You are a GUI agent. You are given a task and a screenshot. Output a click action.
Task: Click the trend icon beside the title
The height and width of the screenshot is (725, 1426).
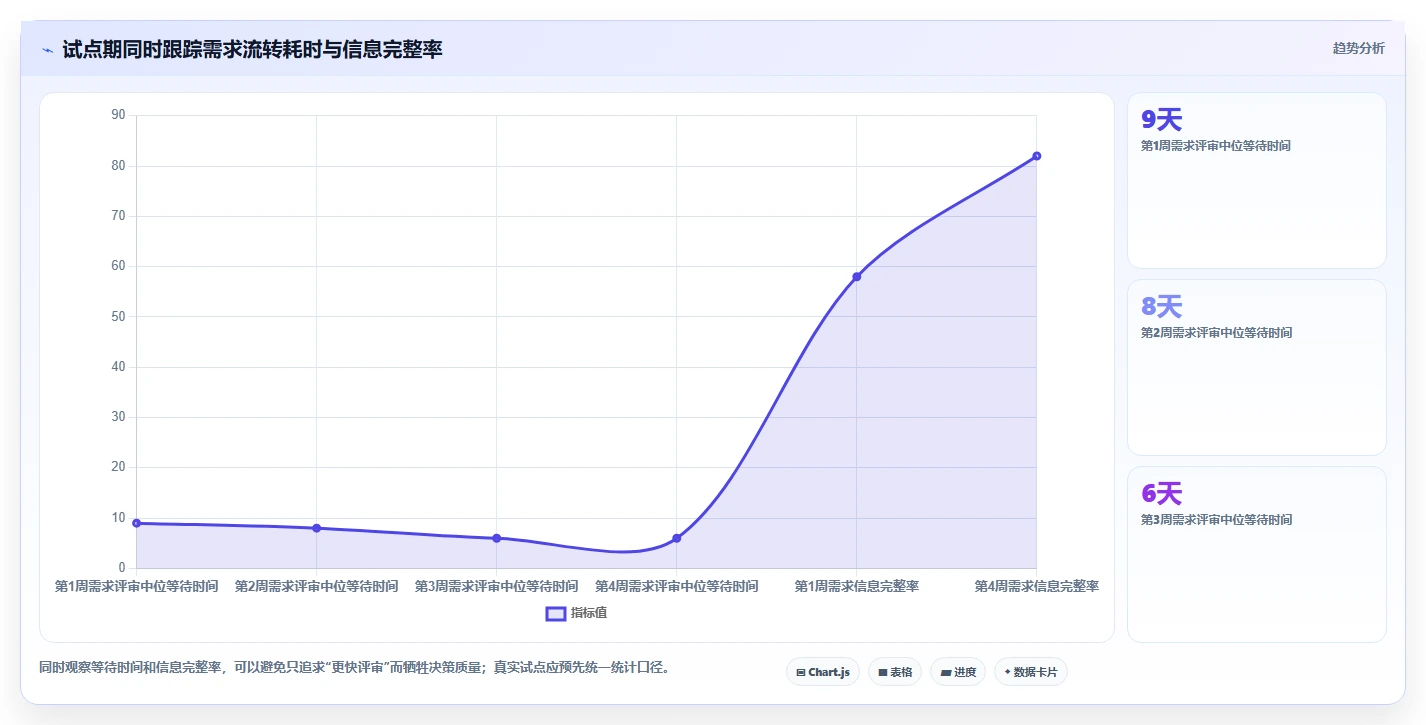pyautogui.click(x=47, y=50)
